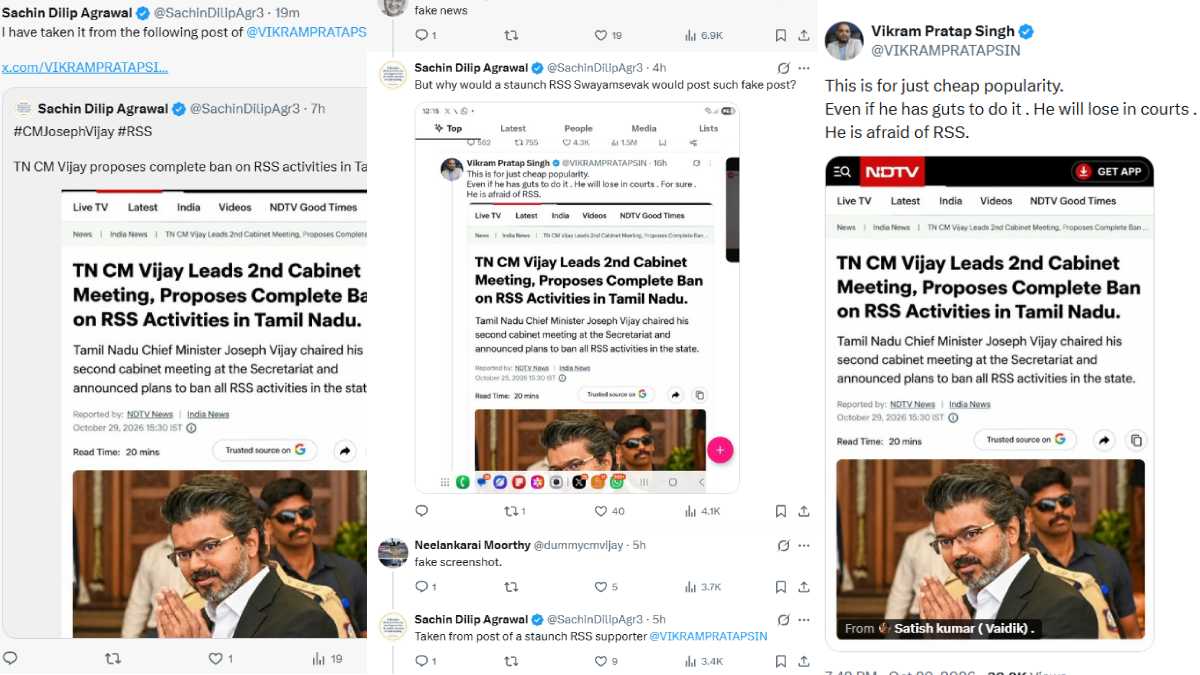Open the embedded screenshot image in Sachin's 4h tweet
Viewport: 1200px width, 675px height.
point(577,297)
